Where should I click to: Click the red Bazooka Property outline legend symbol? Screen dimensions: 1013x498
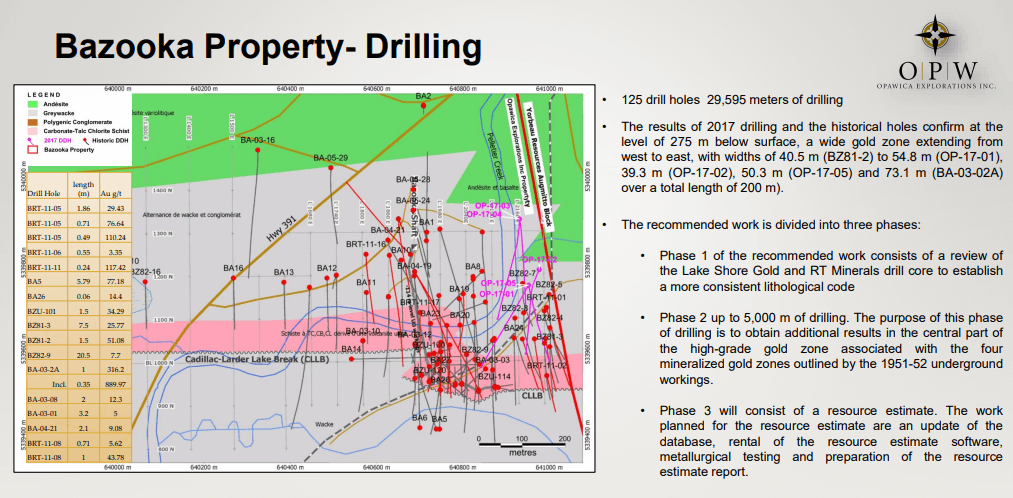click(x=33, y=149)
